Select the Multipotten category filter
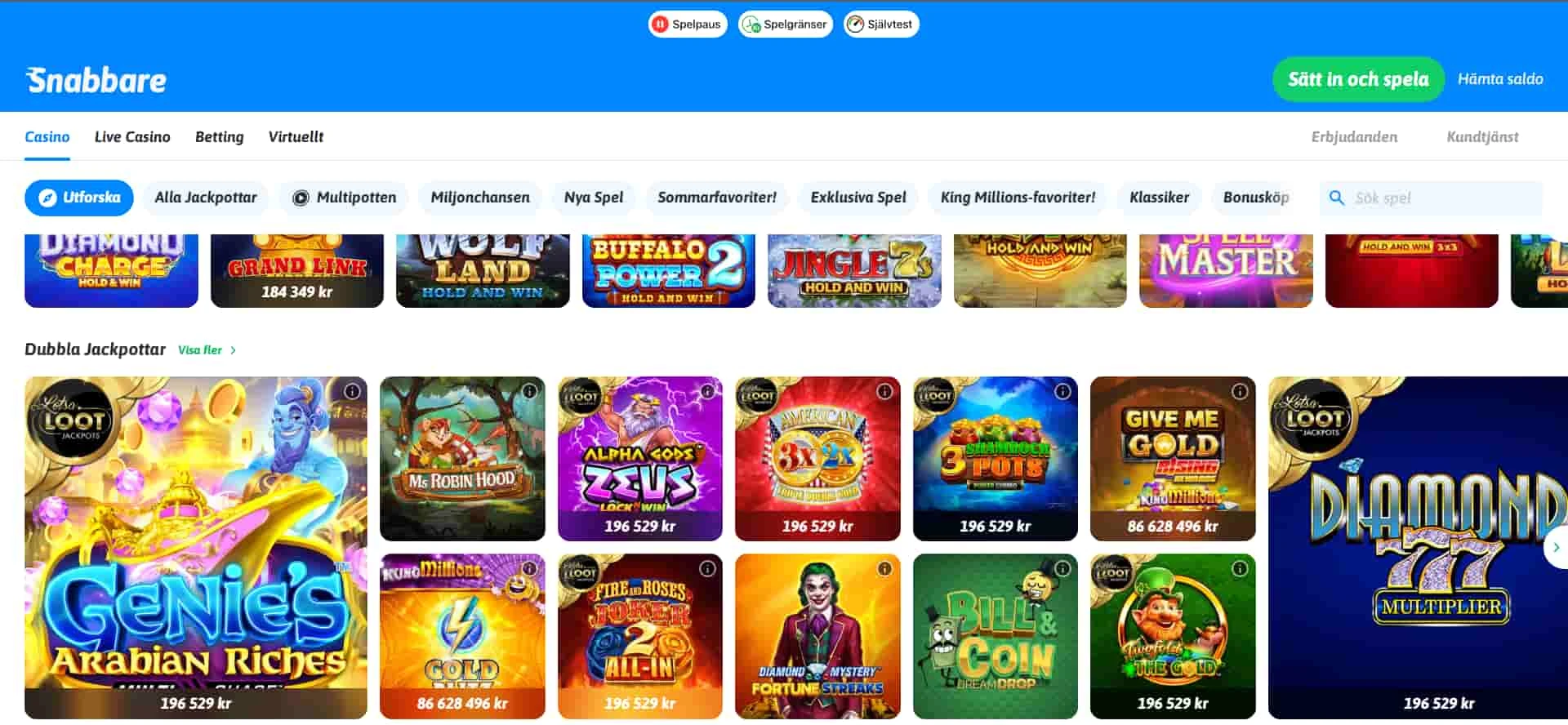Viewport: 1568px width, 725px height. click(x=344, y=198)
